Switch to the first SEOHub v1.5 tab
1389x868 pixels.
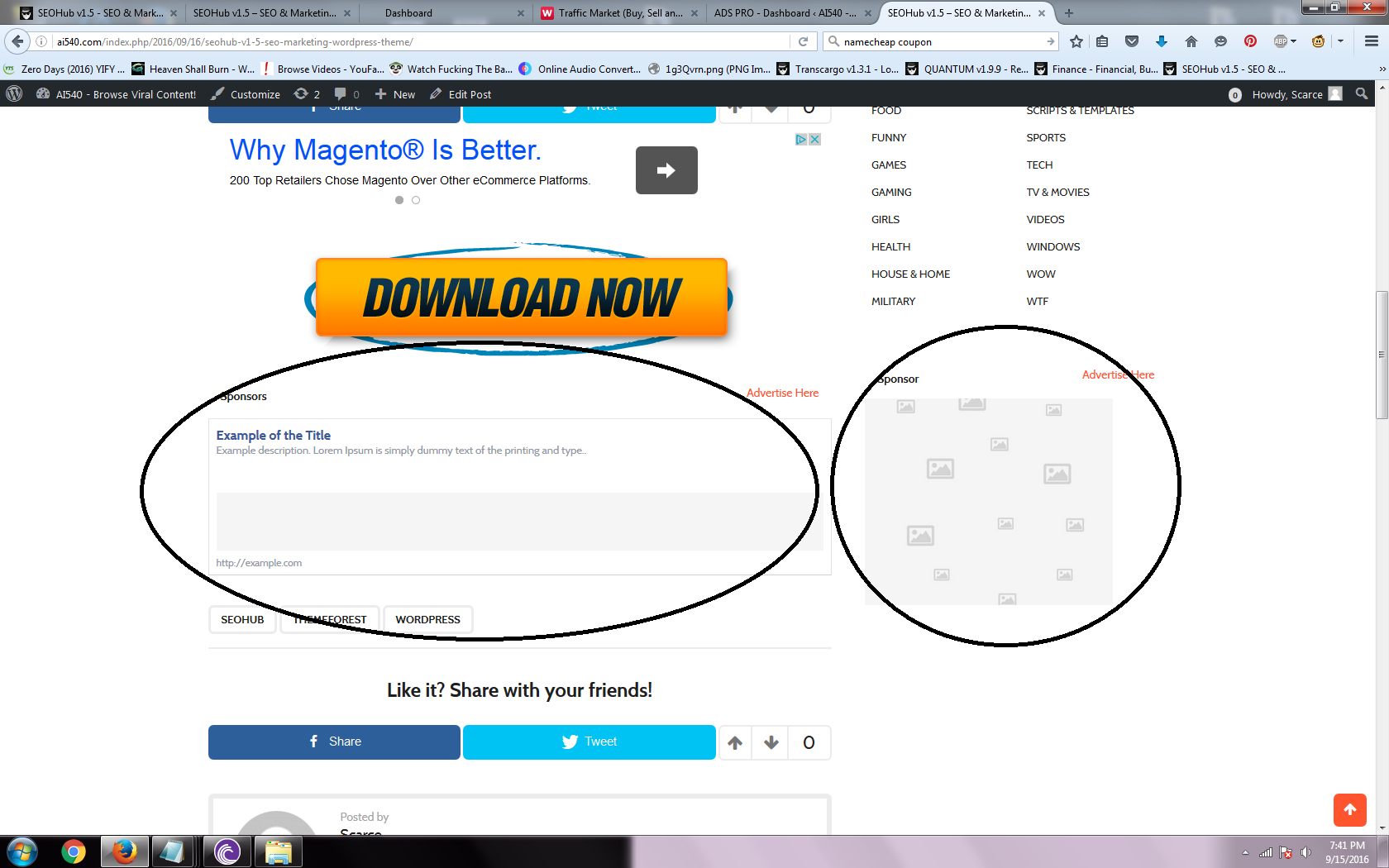click(99, 12)
